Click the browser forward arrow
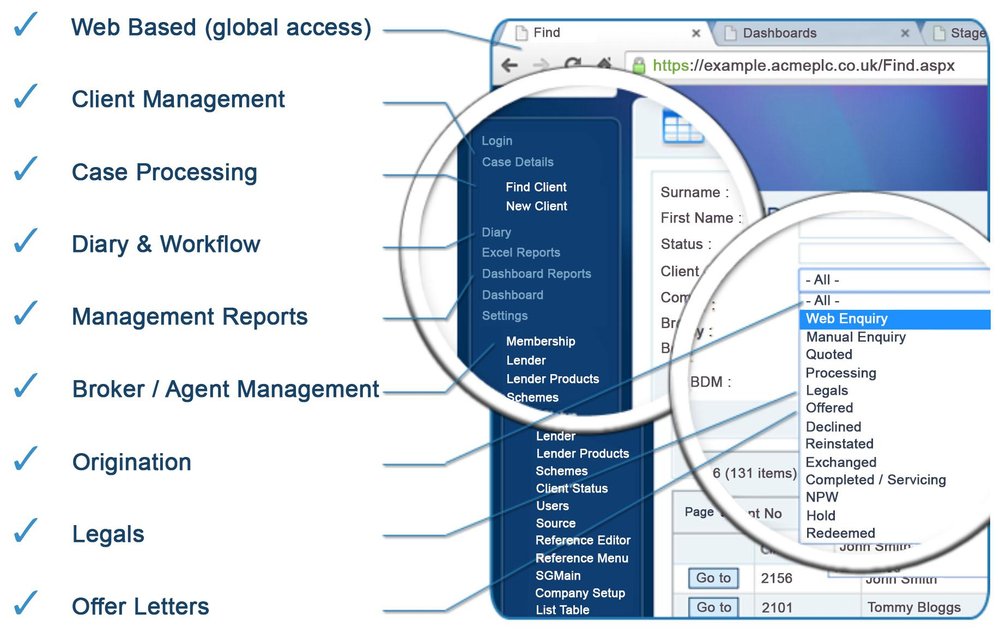This screenshot has height=630, width=1000. (541, 64)
